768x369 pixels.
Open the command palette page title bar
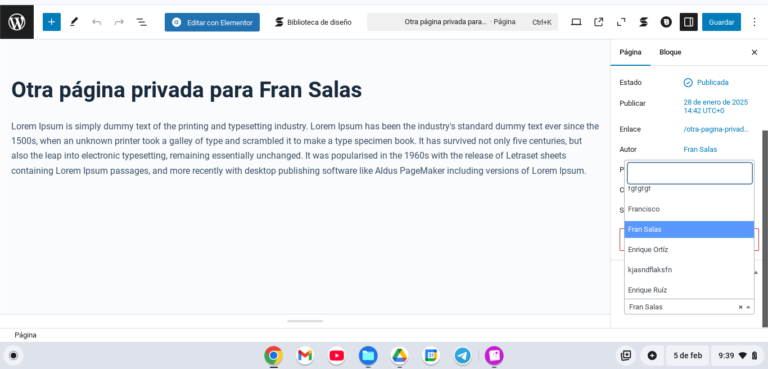pos(462,22)
